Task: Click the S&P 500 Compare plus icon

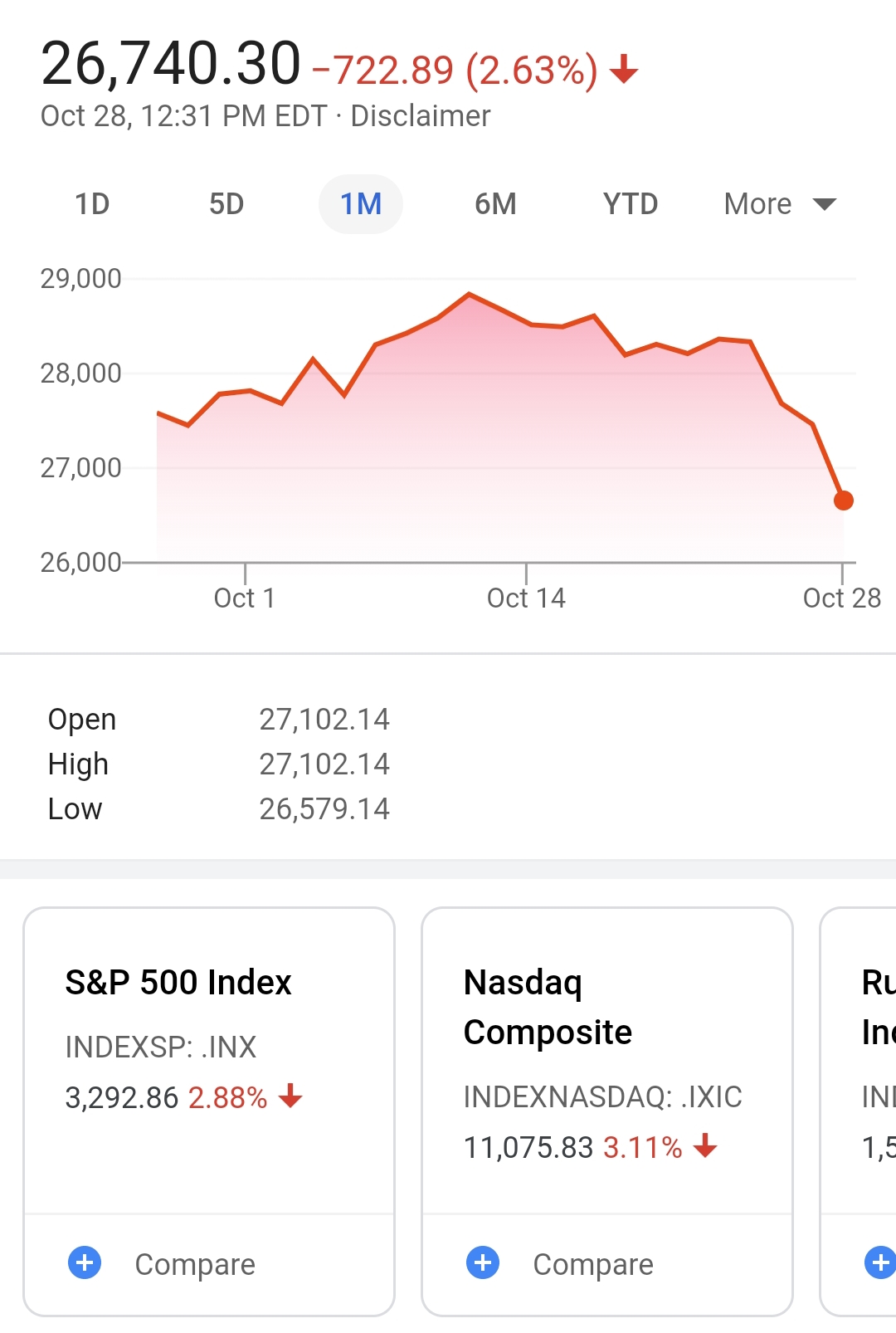Action: [84, 1262]
